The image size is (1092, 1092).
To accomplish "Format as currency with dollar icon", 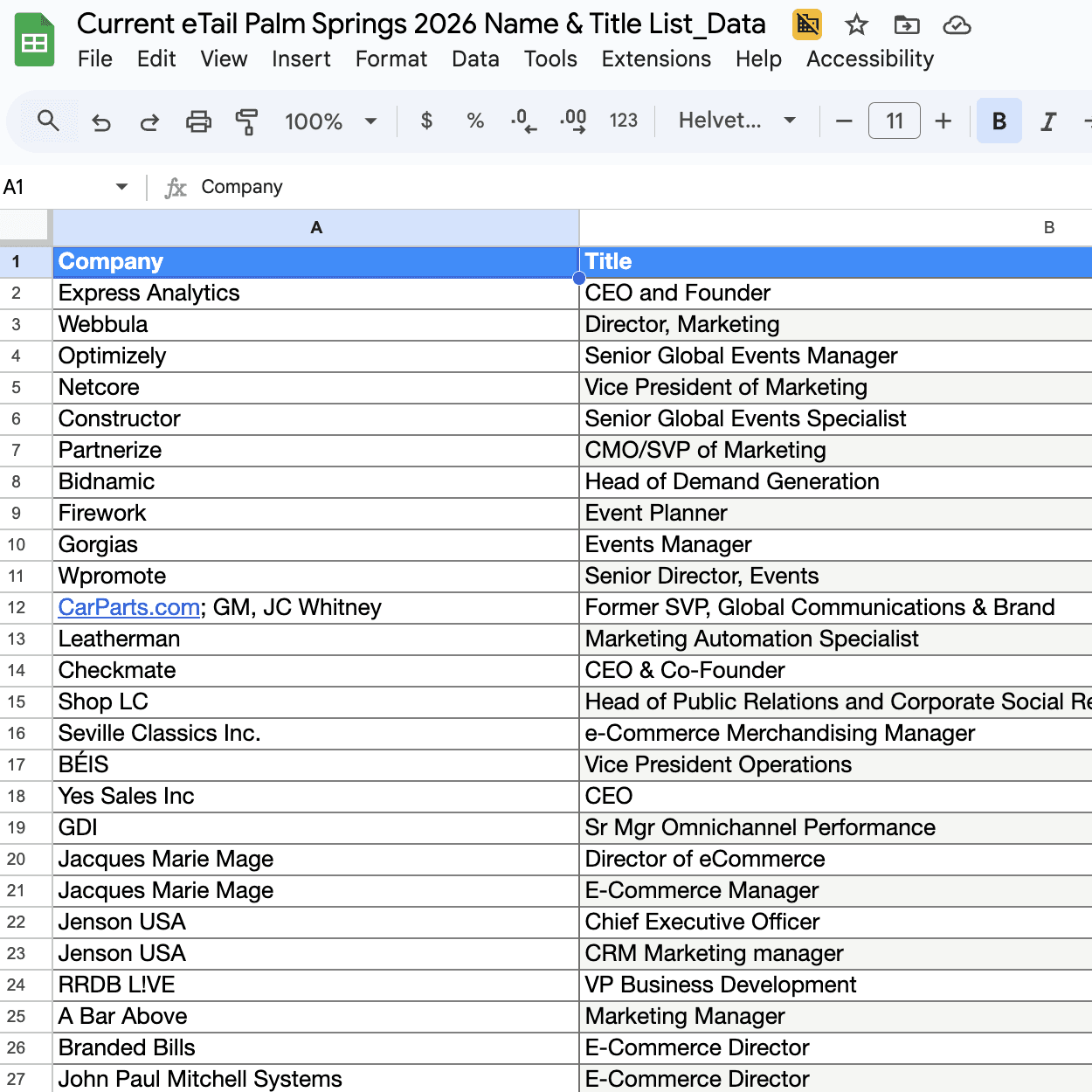I will pyautogui.click(x=426, y=121).
